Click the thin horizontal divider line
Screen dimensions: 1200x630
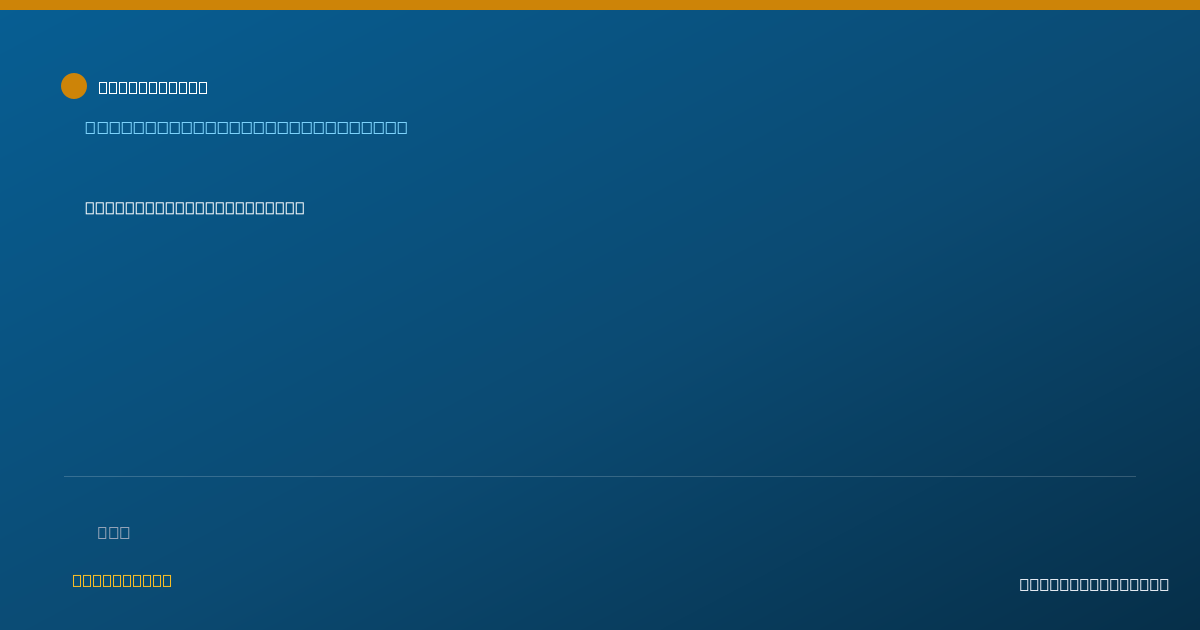coord(600,476)
